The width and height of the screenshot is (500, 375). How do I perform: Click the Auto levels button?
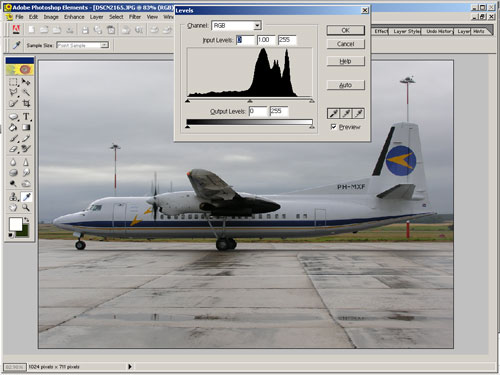coord(346,85)
